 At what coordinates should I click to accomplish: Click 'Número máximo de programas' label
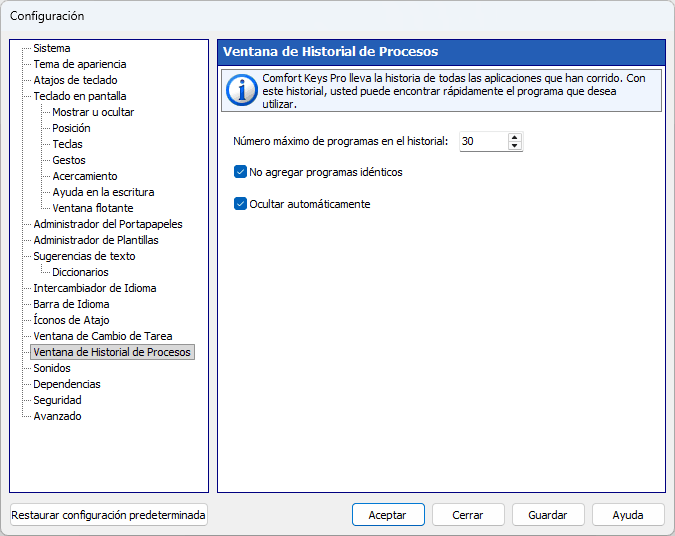coord(341,141)
